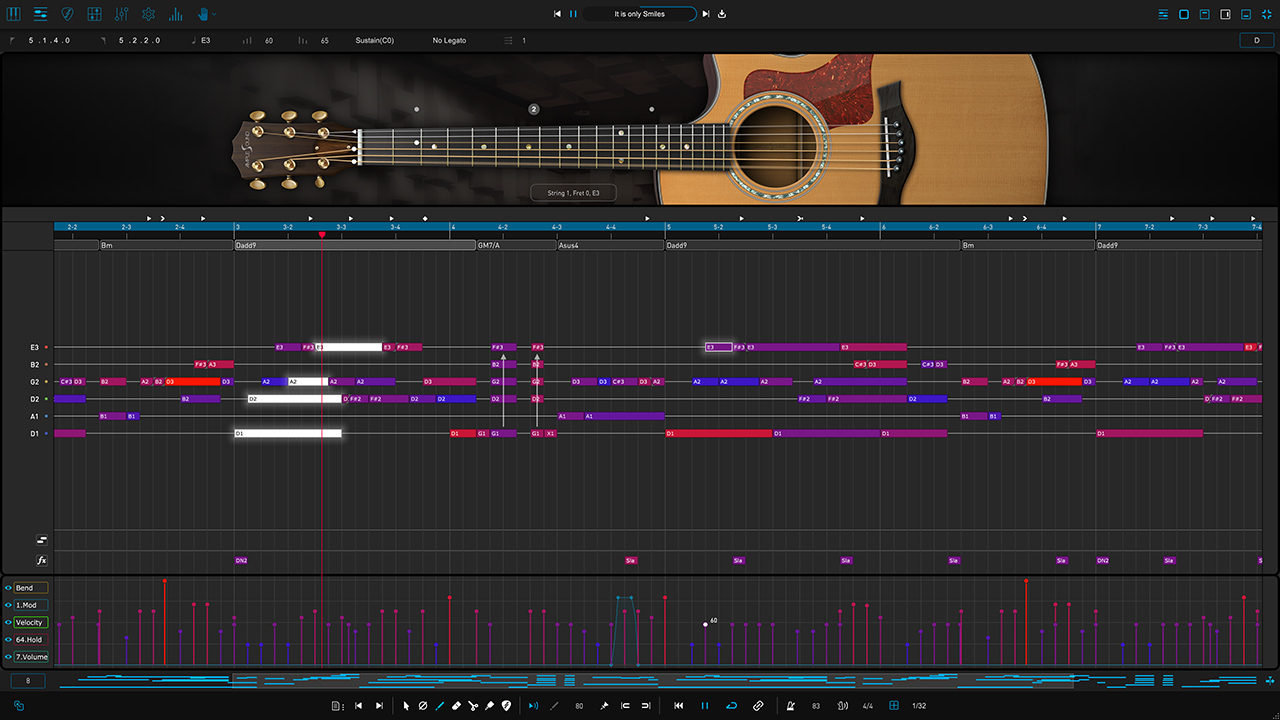Toggle visibility of the 1.Mod lane
The image size is (1280, 720).
click(8, 605)
